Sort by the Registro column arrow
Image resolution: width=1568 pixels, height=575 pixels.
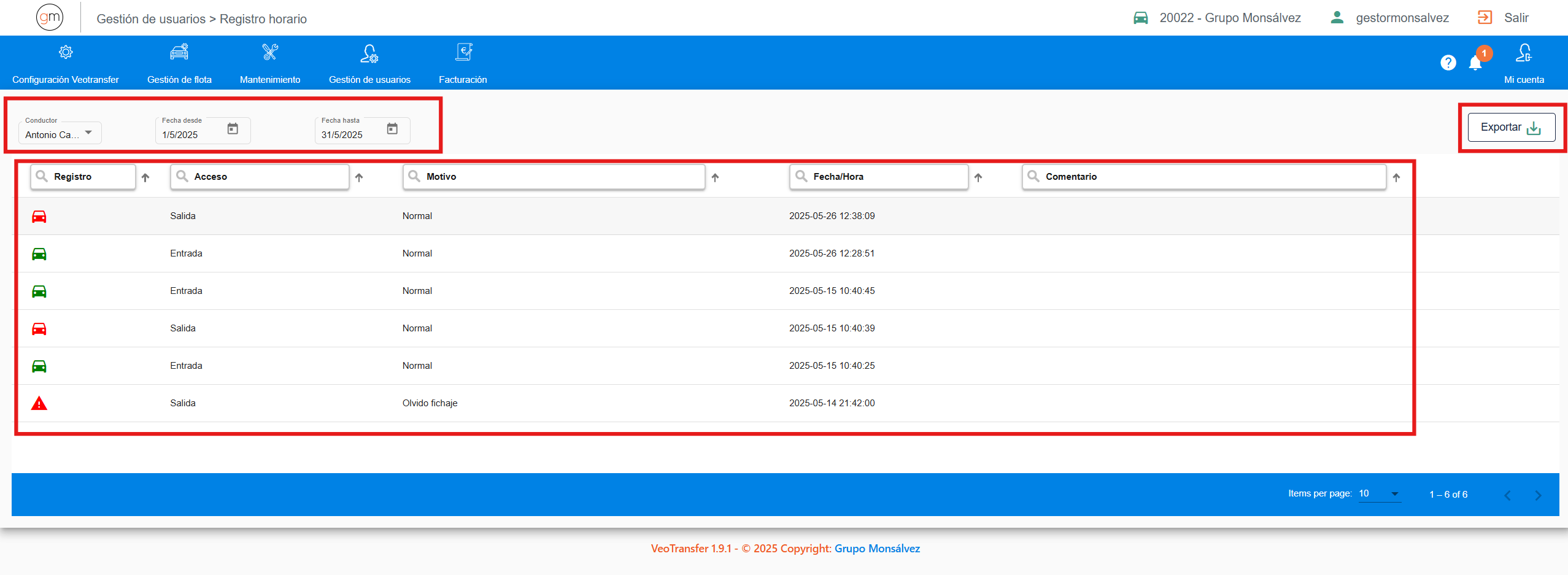point(145,177)
